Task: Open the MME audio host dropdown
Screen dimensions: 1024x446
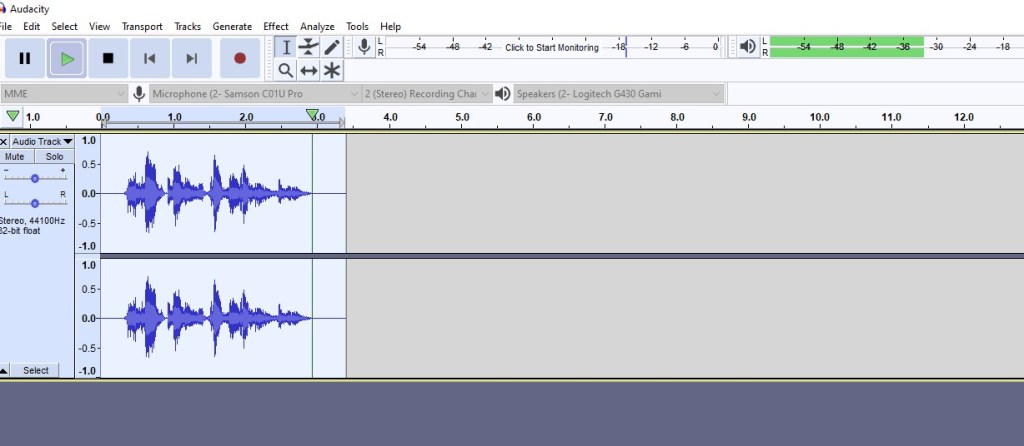Action: (64, 93)
